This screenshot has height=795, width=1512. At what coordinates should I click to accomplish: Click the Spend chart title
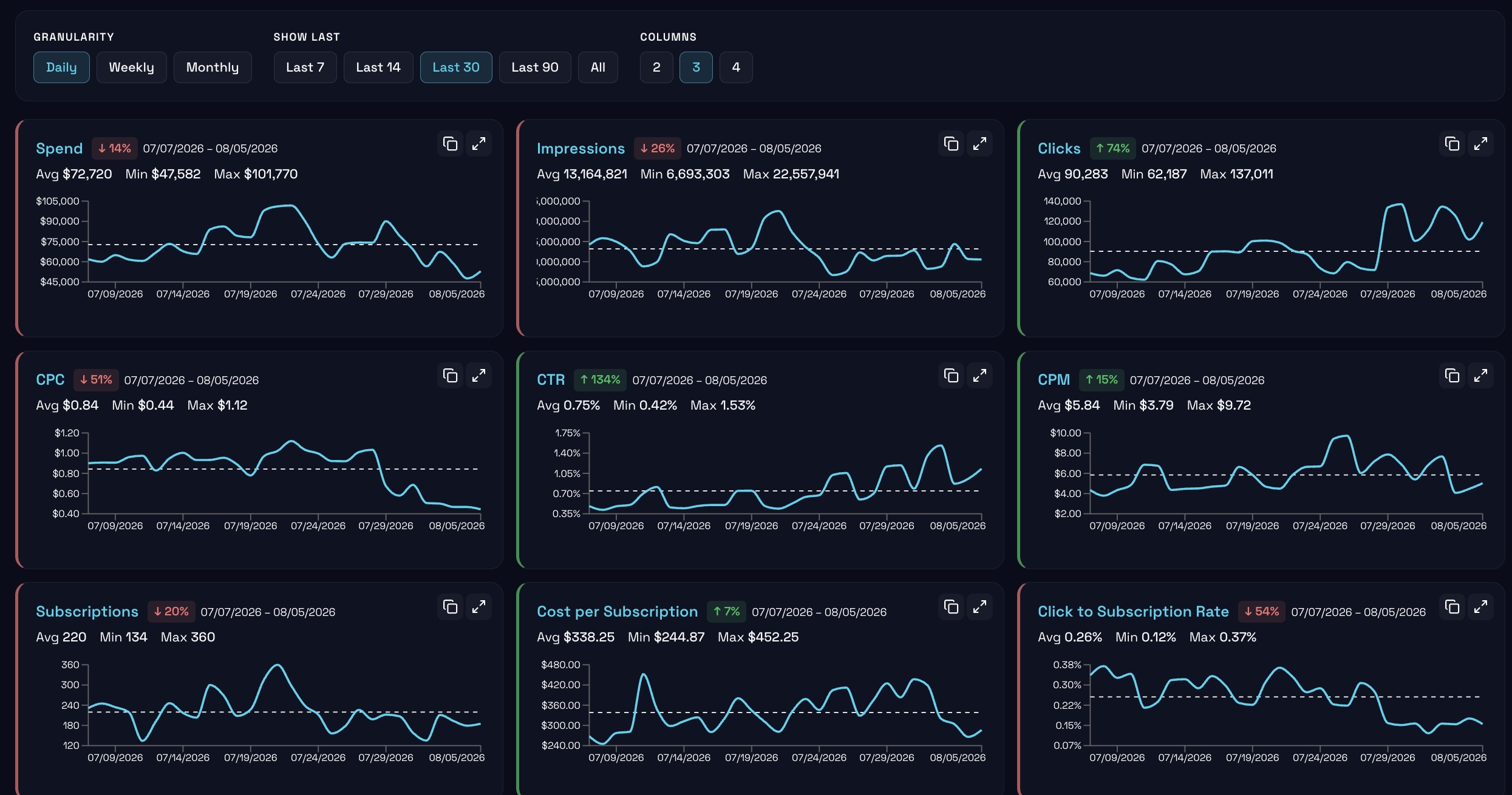59,149
